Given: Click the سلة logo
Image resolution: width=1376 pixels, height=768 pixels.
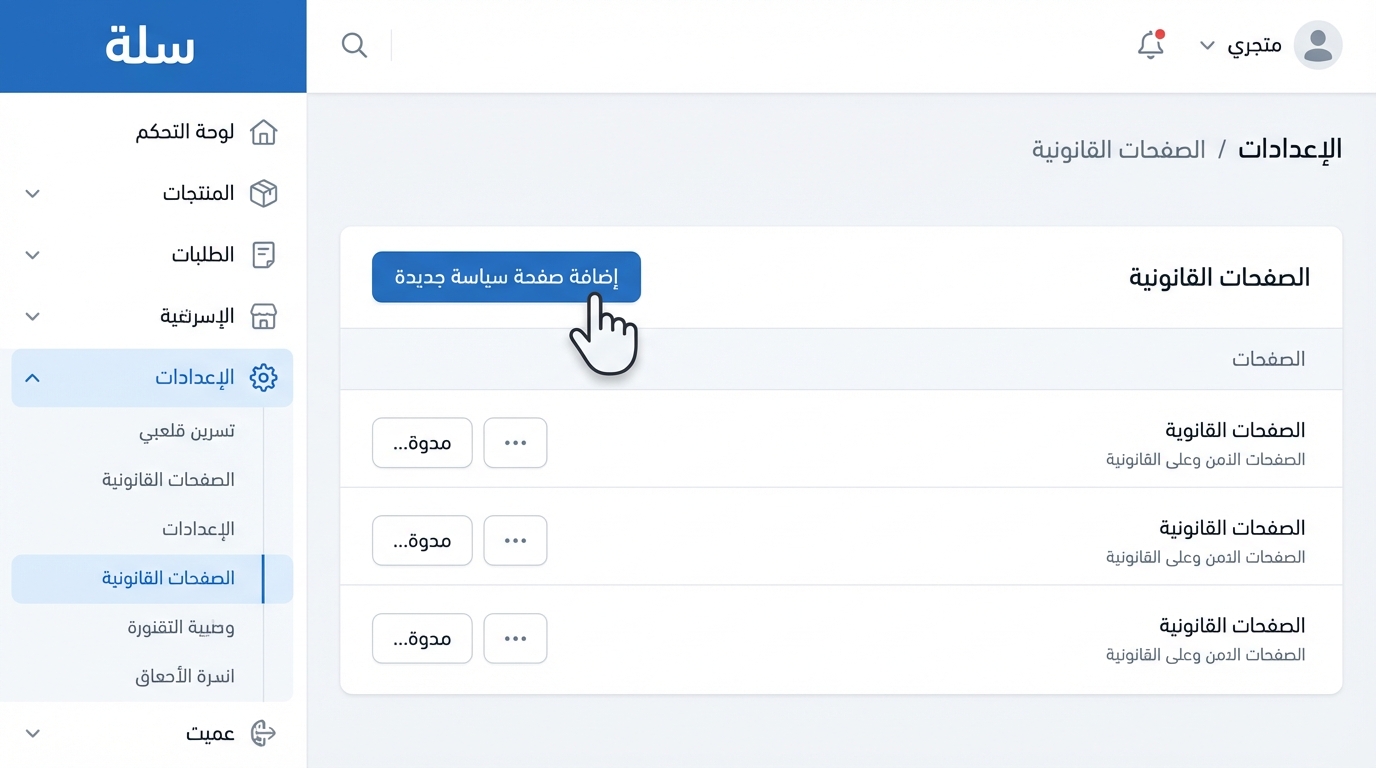Looking at the screenshot, I should pyautogui.click(x=150, y=45).
